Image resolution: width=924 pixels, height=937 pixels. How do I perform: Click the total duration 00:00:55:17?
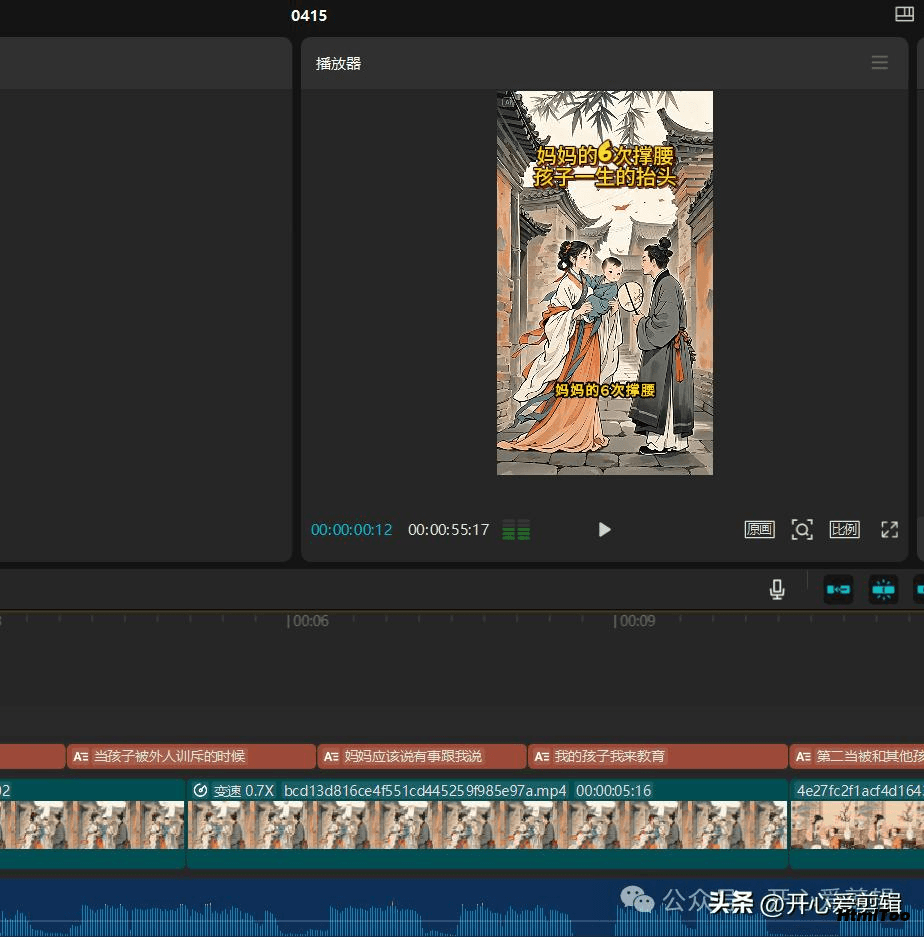coord(448,529)
